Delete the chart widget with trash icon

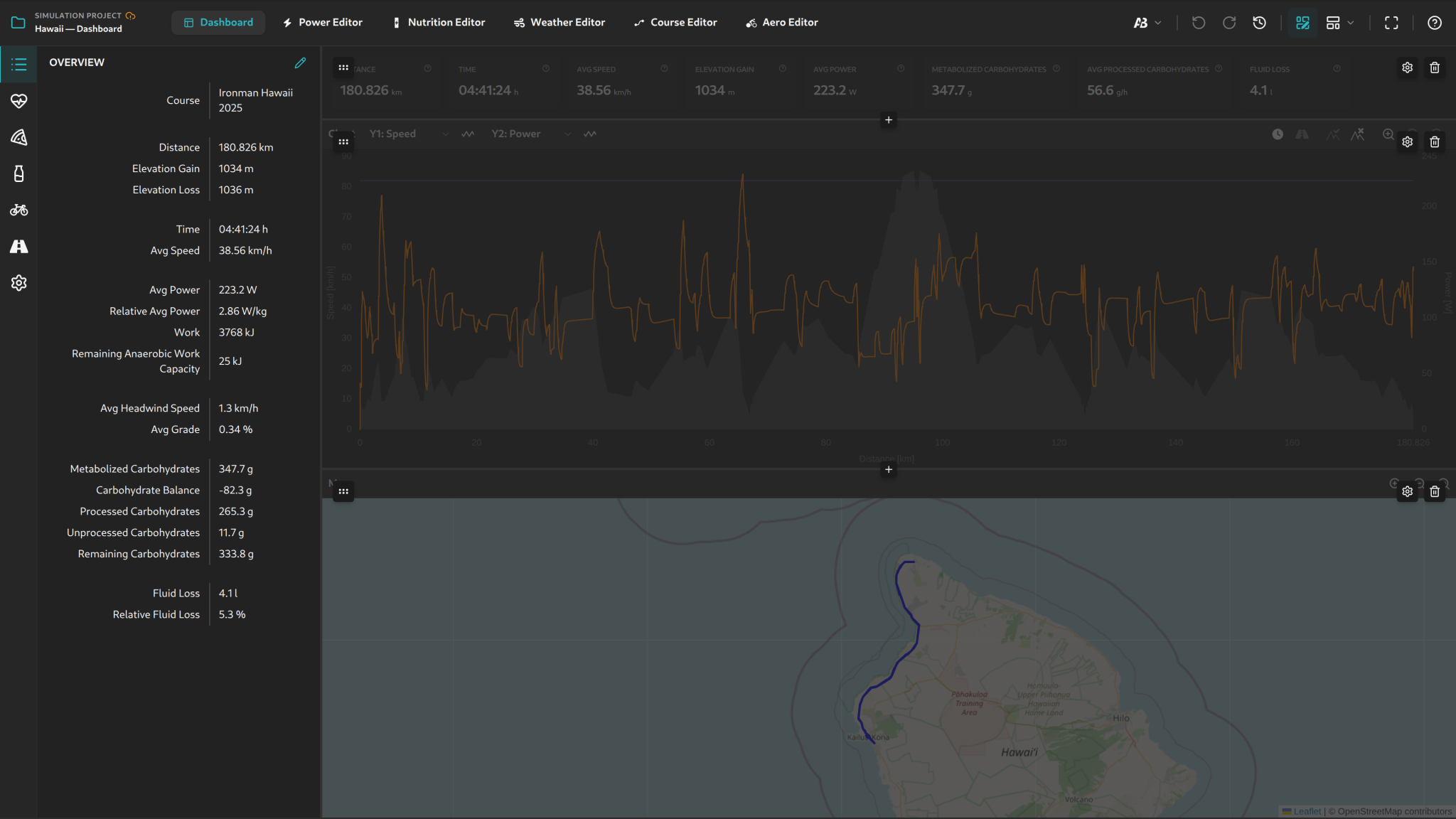click(1435, 142)
